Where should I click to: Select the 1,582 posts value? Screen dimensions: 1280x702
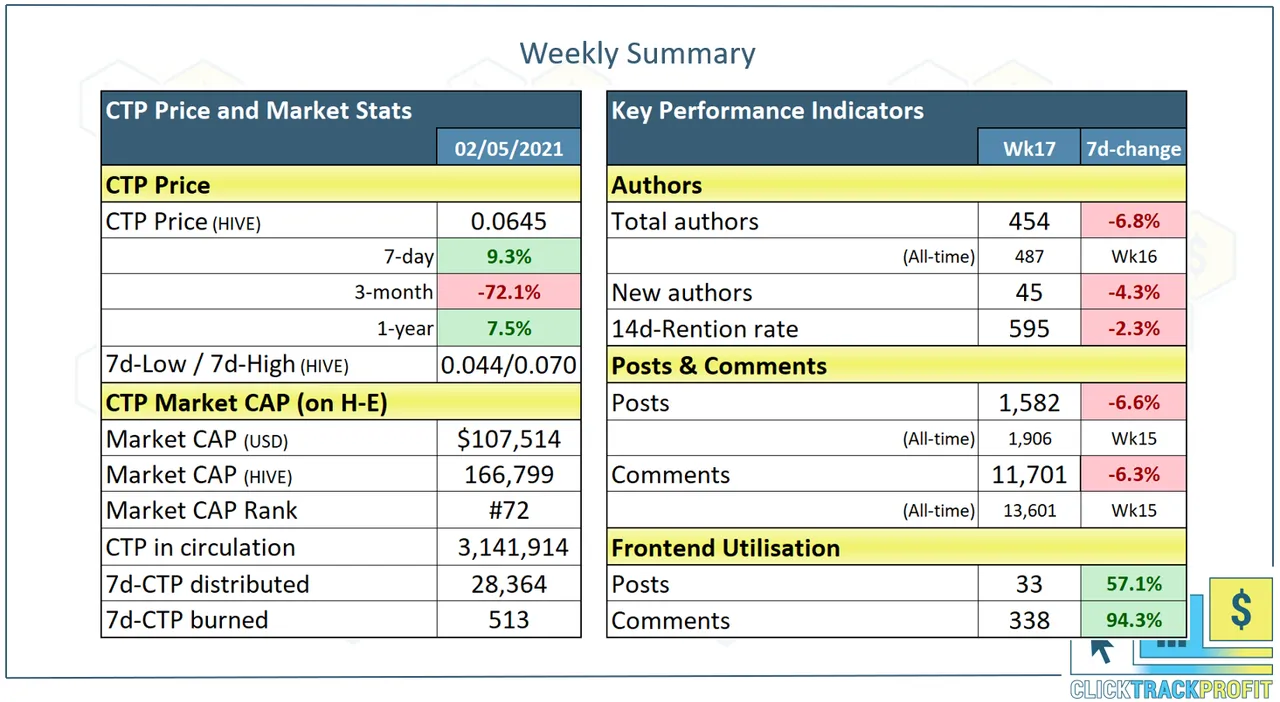coord(1029,402)
